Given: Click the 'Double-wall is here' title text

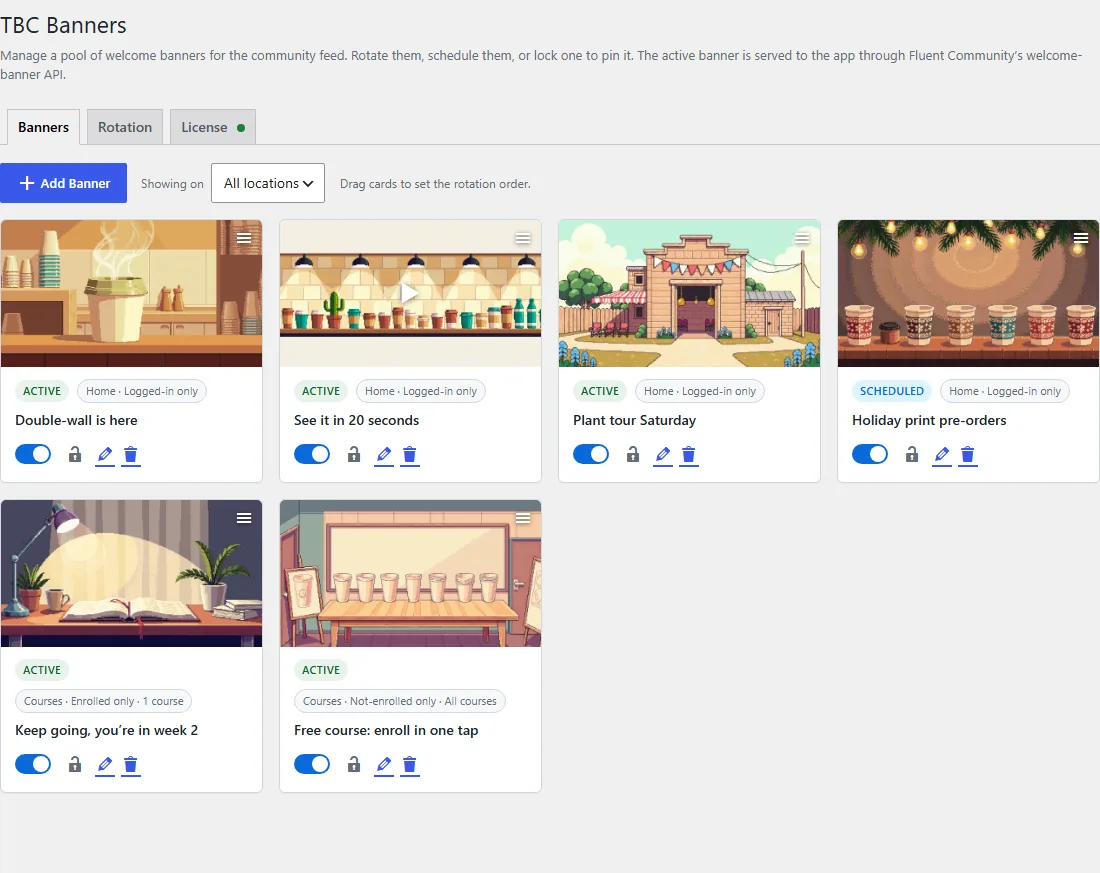Looking at the screenshot, I should [76, 420].
